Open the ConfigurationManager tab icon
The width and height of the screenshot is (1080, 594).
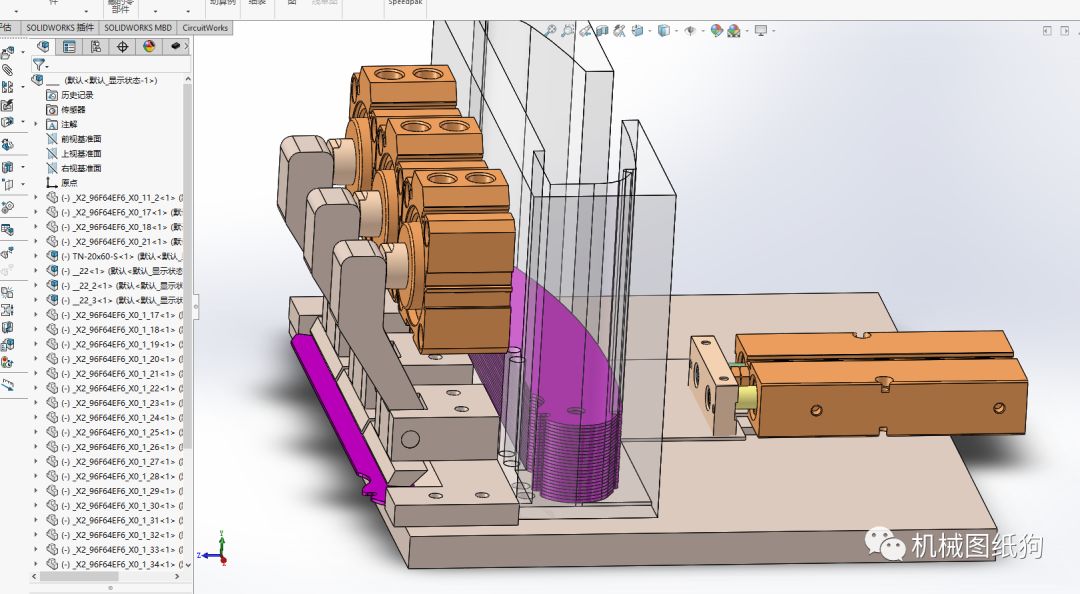(96, 46)
